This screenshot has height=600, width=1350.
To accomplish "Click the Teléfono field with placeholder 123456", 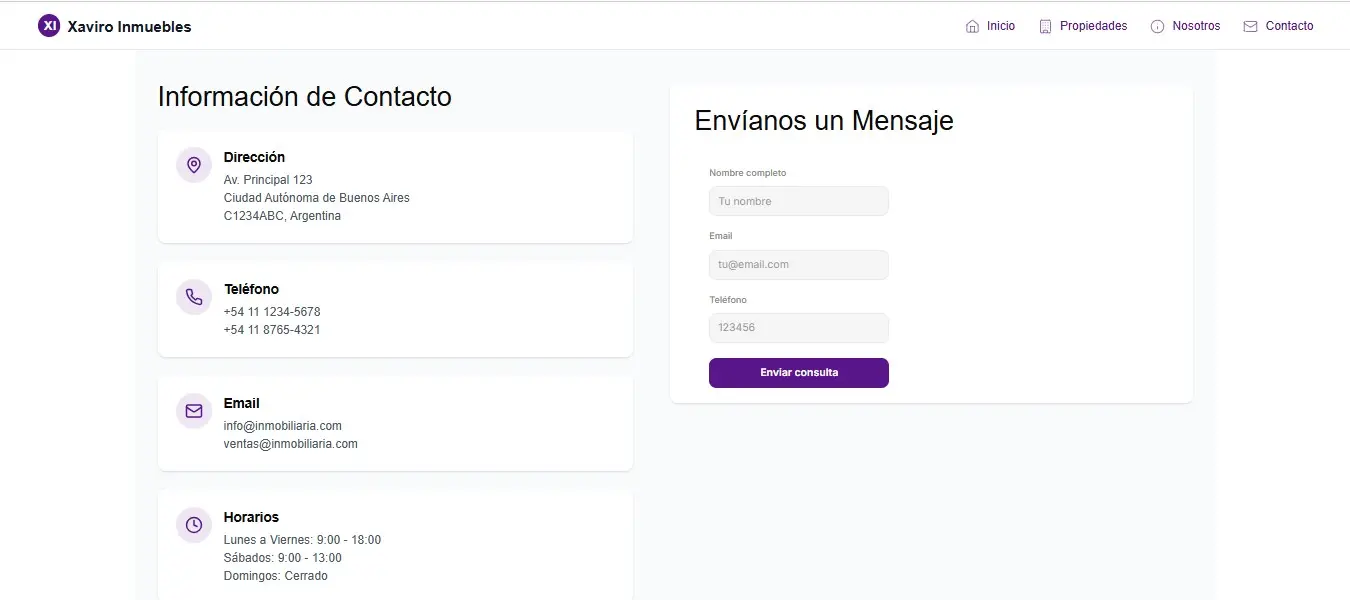I will pyautogui.click(x=799, y=328).
